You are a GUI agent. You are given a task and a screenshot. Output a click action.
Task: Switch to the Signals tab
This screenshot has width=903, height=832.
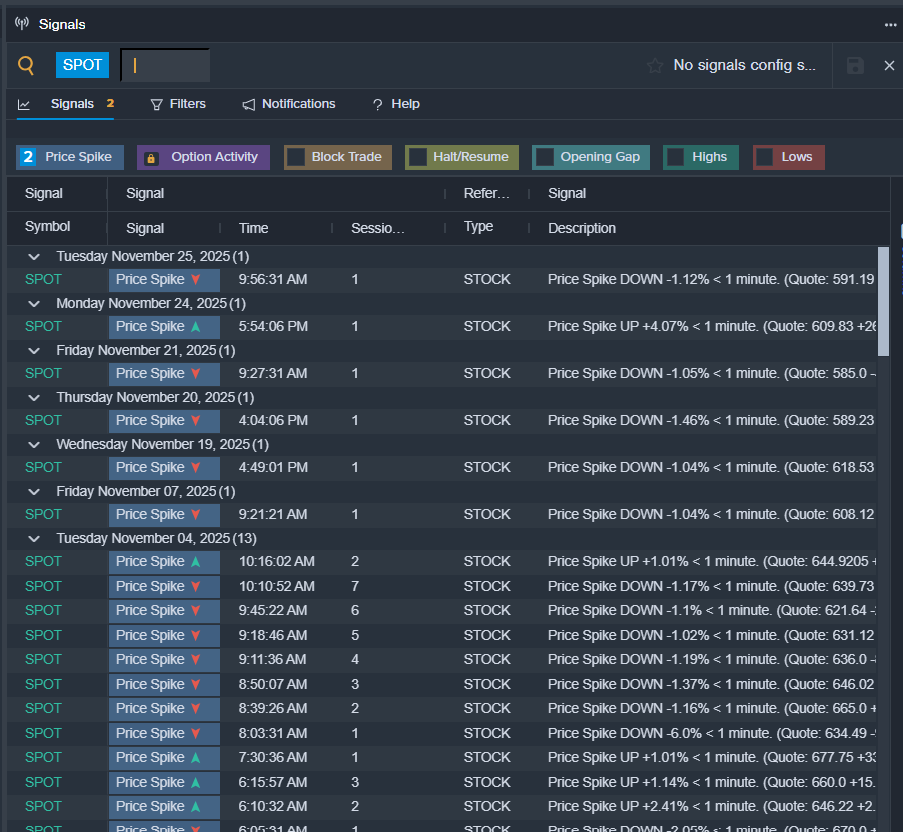(72, 104)
